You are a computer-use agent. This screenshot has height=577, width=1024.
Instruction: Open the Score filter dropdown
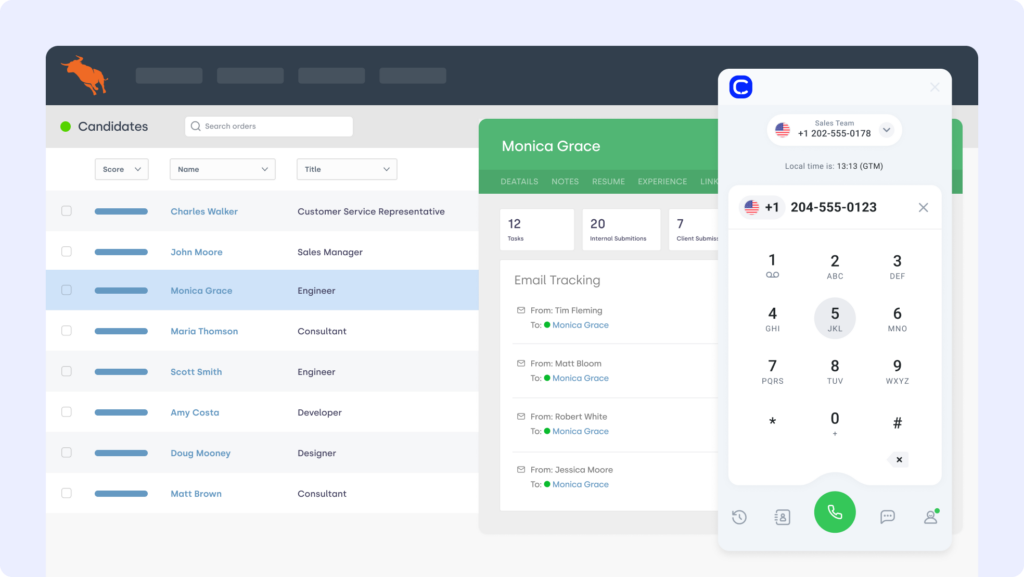point(121,169)
